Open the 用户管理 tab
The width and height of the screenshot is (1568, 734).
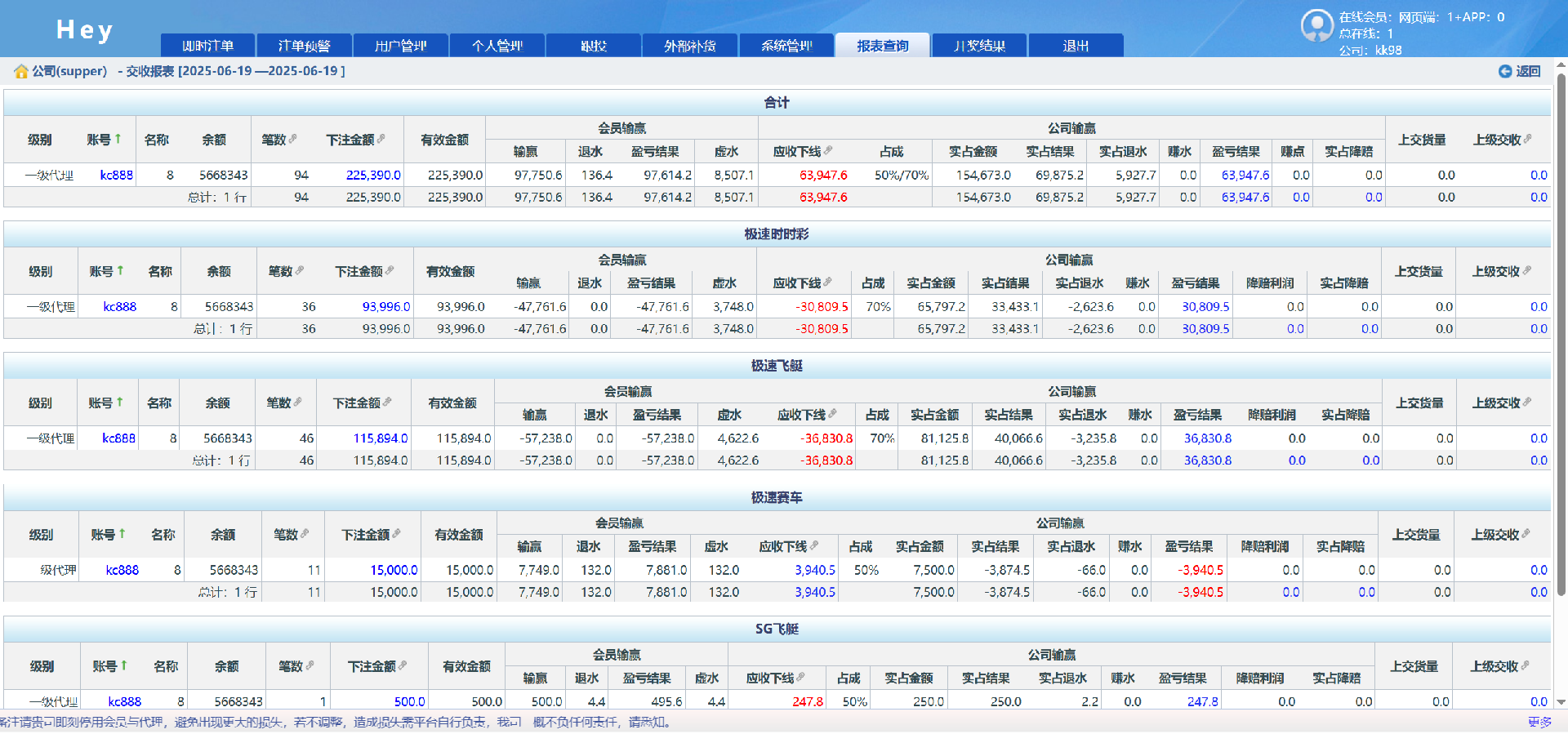400,46
